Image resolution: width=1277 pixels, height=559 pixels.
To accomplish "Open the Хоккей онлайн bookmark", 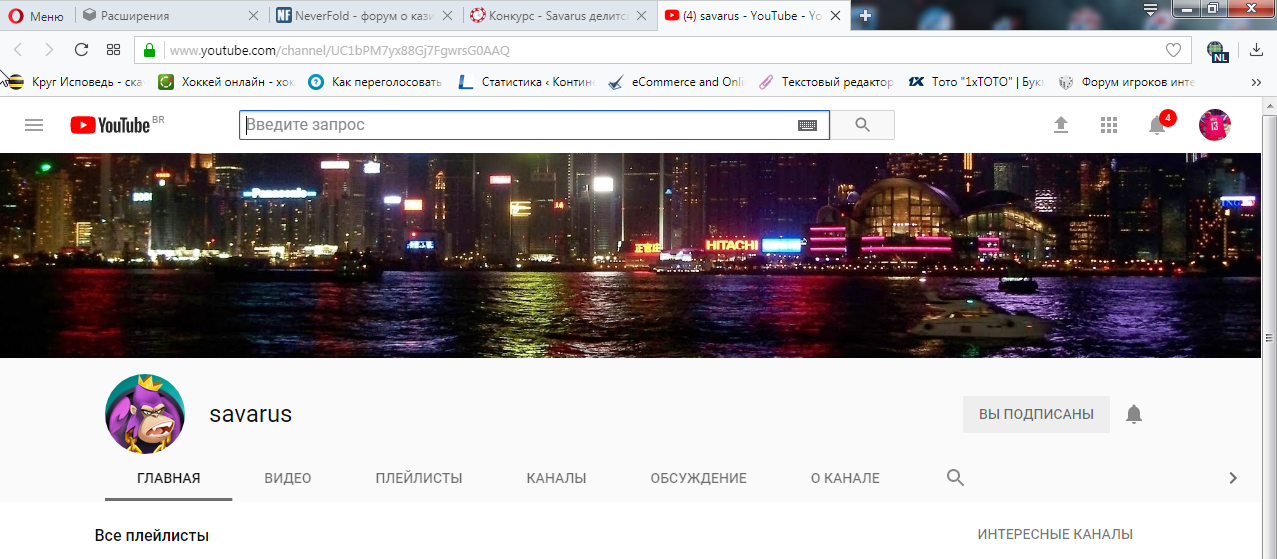I will pos(228,82).
